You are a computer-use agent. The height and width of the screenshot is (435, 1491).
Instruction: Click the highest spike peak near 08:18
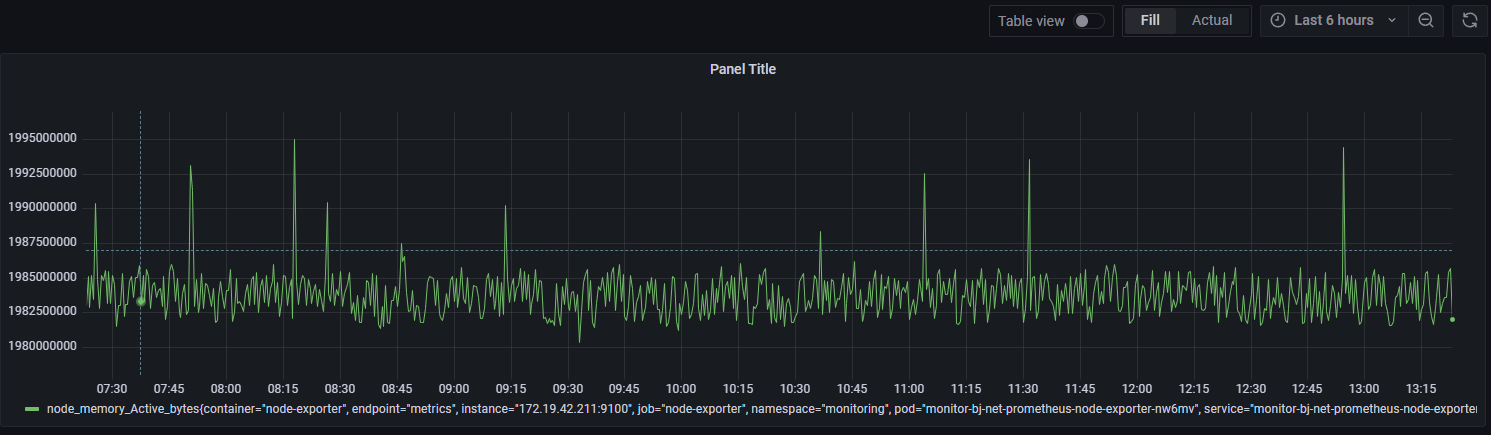[294, 141]
